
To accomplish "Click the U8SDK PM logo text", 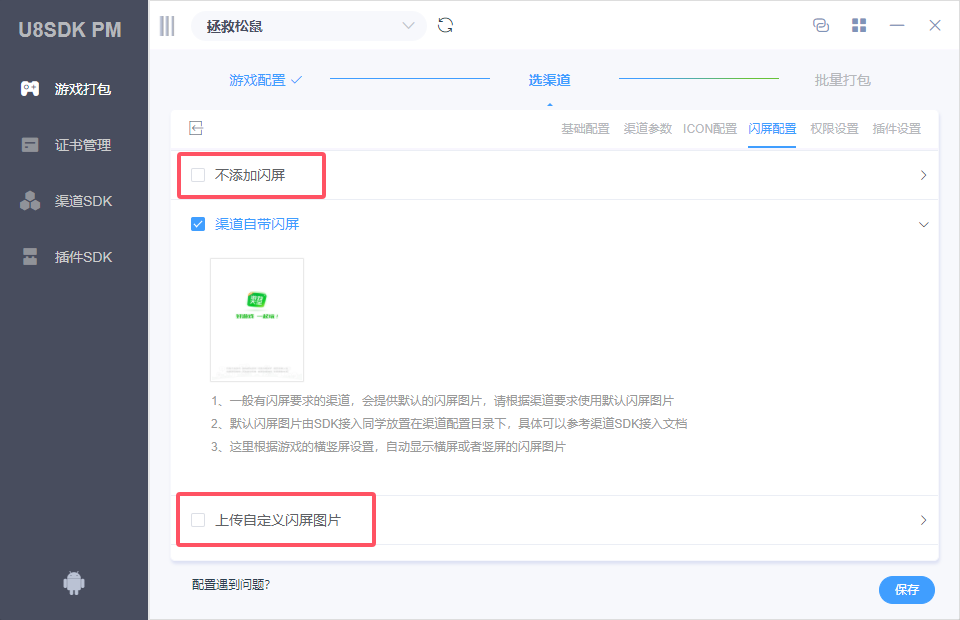I will click(70, 29).
